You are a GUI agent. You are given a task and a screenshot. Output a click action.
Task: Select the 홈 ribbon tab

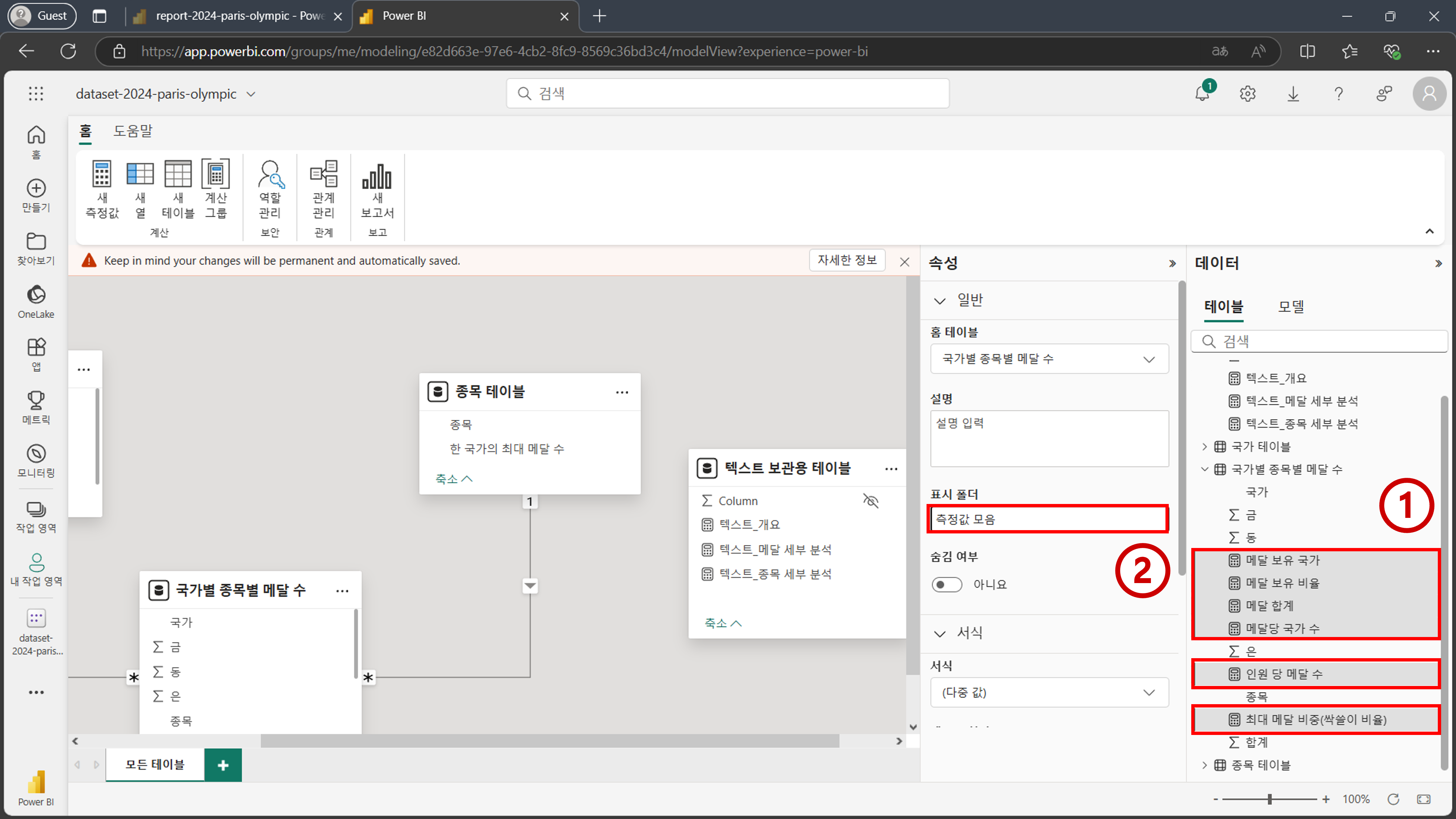[85, 131]
